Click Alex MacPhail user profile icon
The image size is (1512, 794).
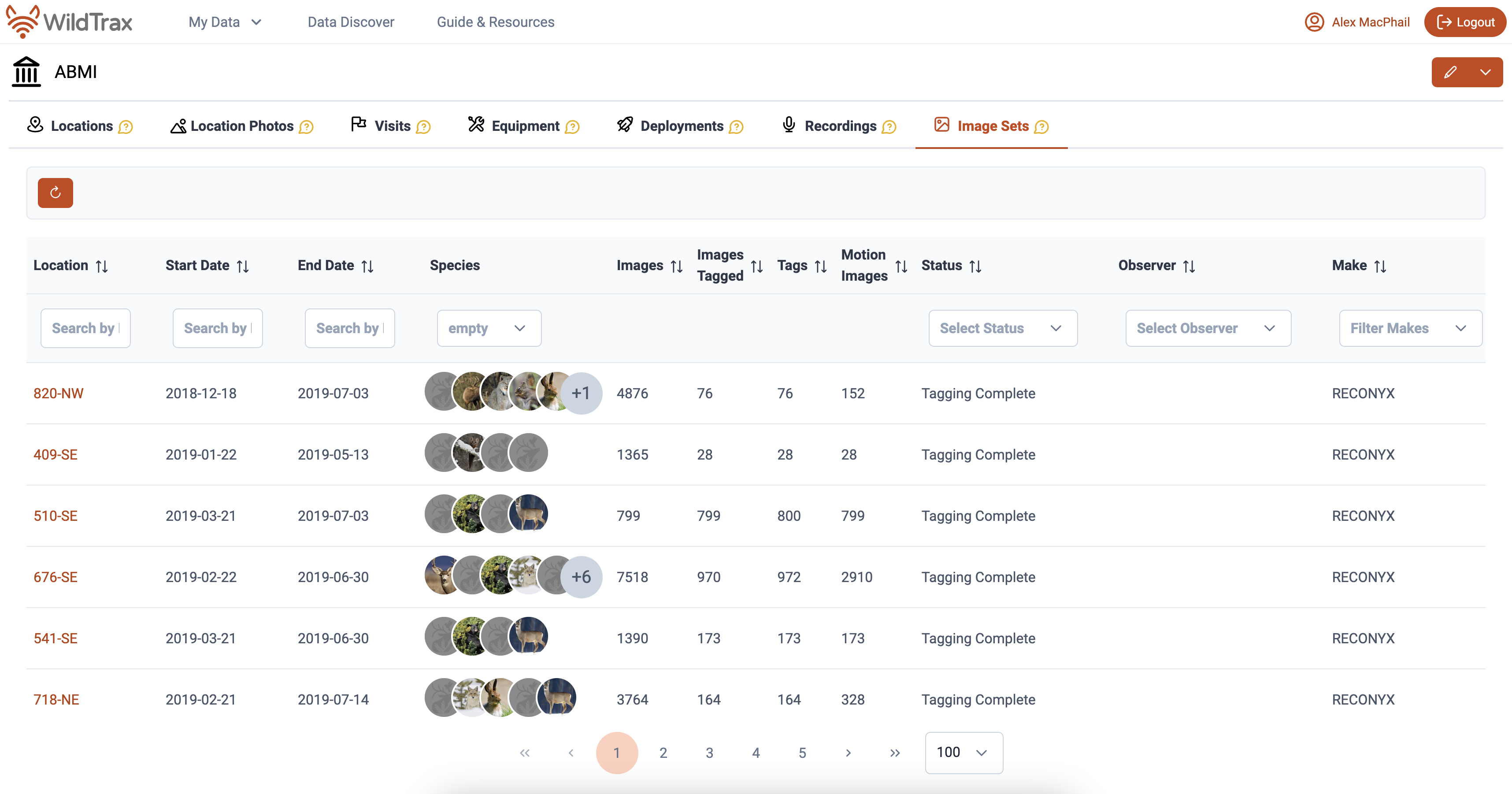click(x=1314, y=22)
